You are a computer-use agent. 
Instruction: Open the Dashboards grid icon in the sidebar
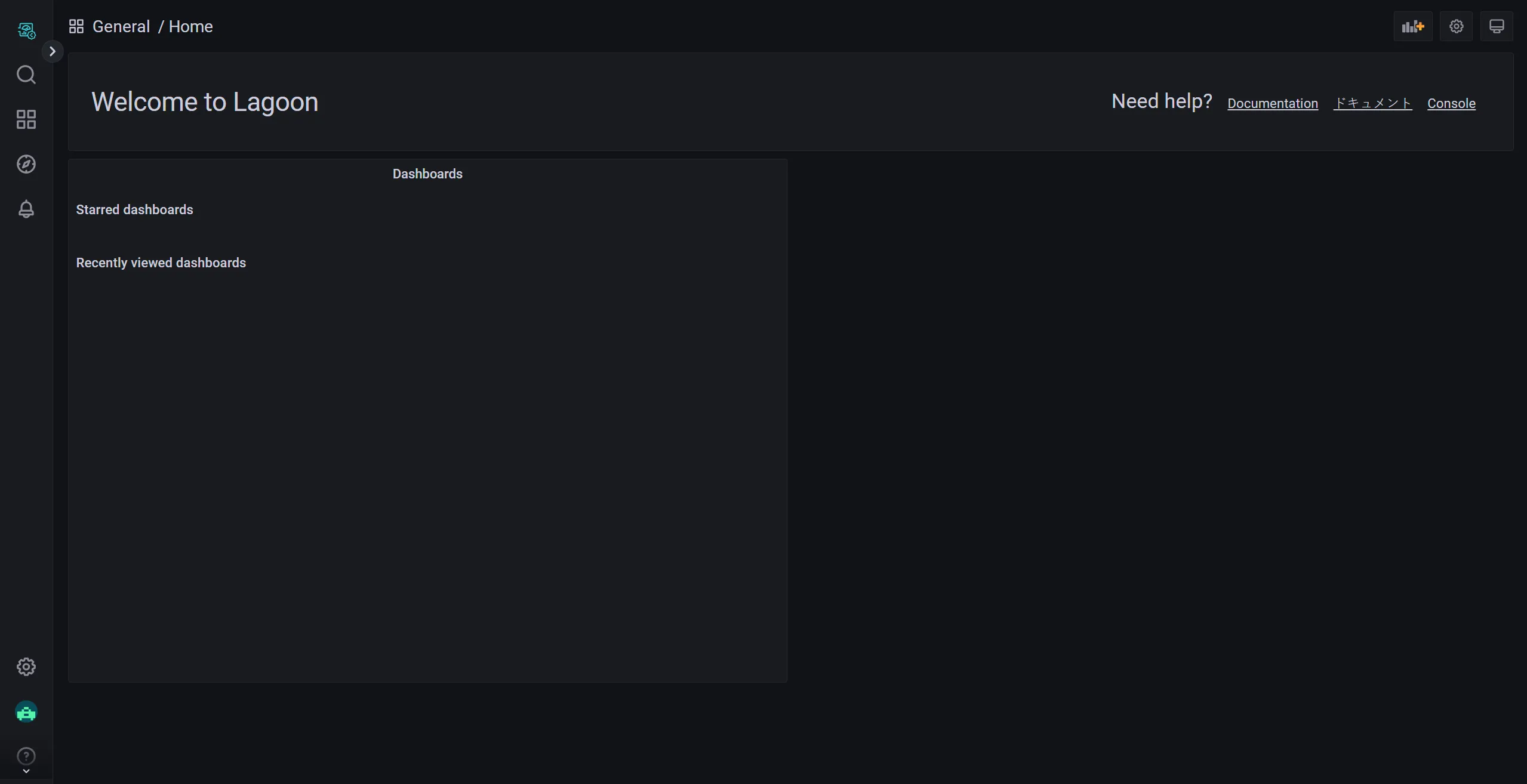(x=26, y=119)
